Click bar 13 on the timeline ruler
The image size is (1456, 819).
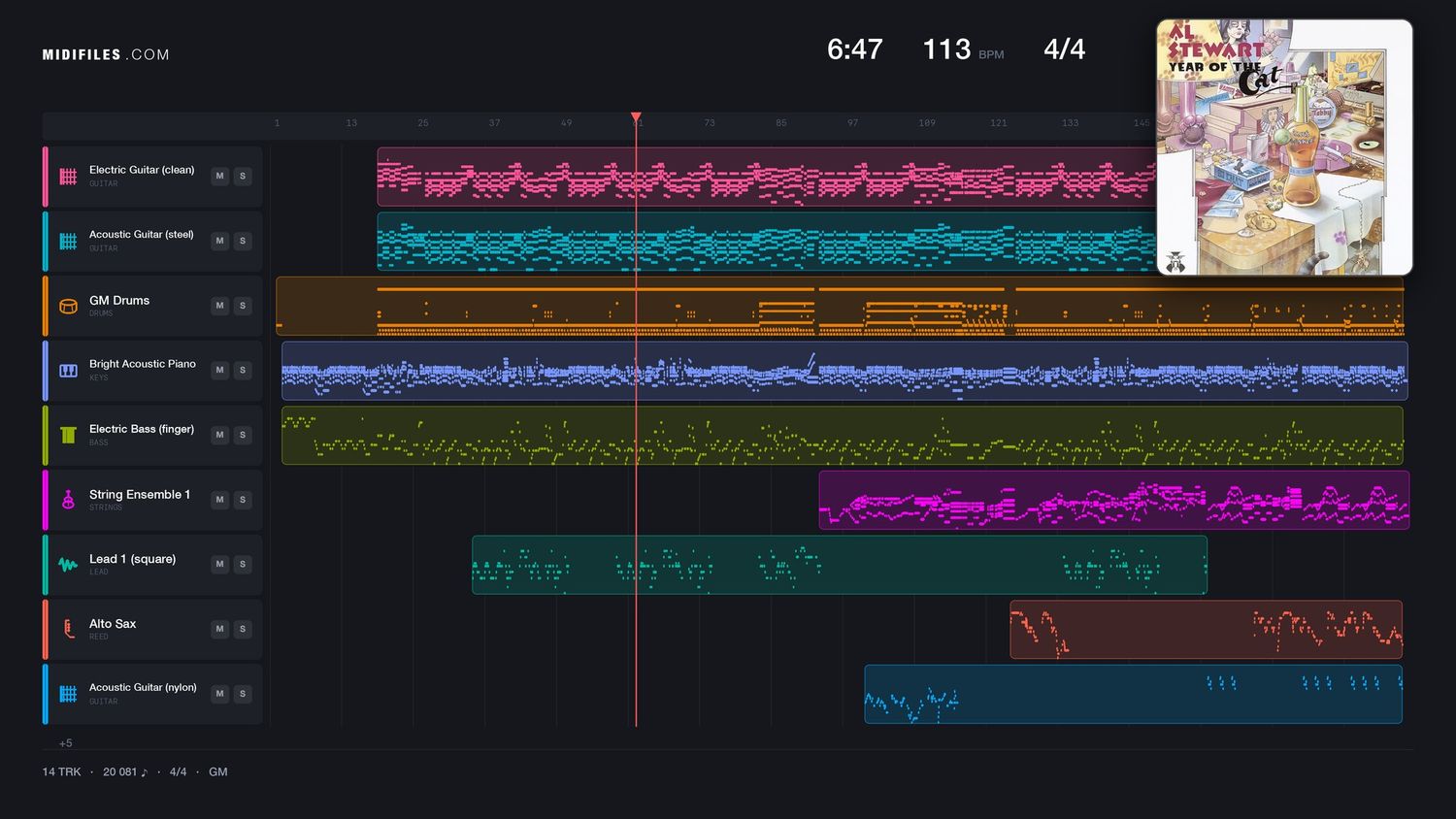(x=351, y=123)
